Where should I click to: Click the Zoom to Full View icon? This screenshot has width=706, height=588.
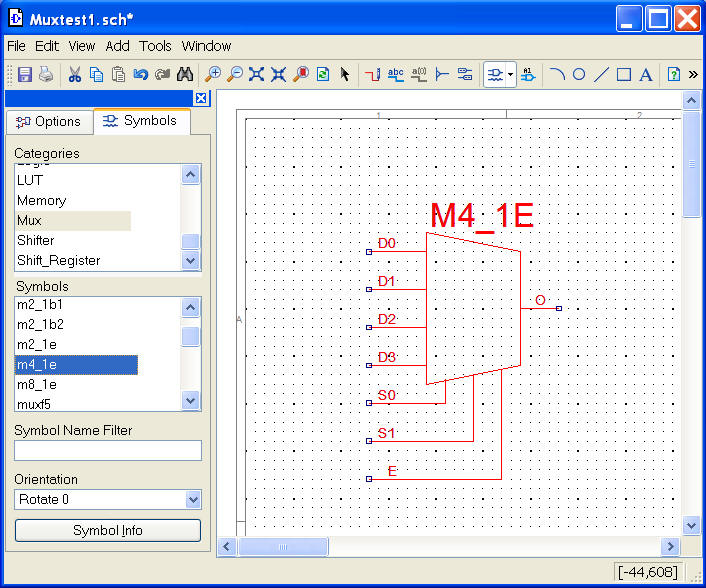point(257,74)
